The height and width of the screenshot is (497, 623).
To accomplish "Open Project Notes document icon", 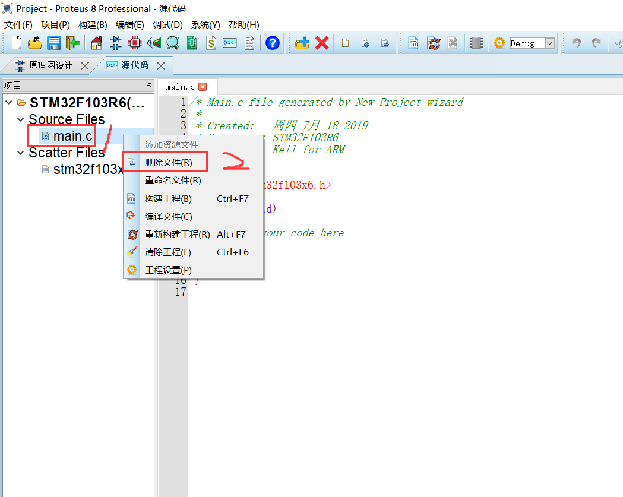I will click(x=250, y=43).
